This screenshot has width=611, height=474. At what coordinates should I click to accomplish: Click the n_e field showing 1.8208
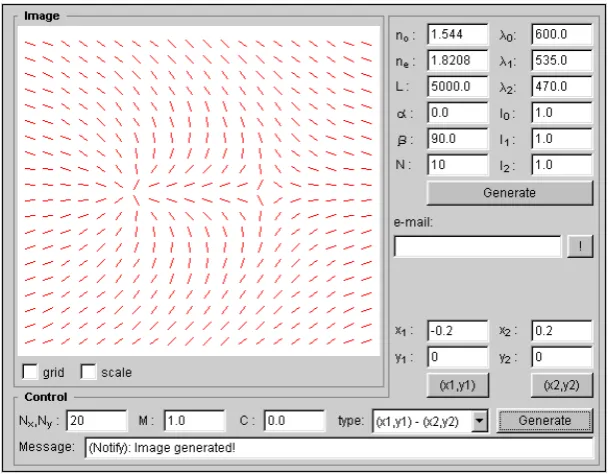tap(457, 61)
